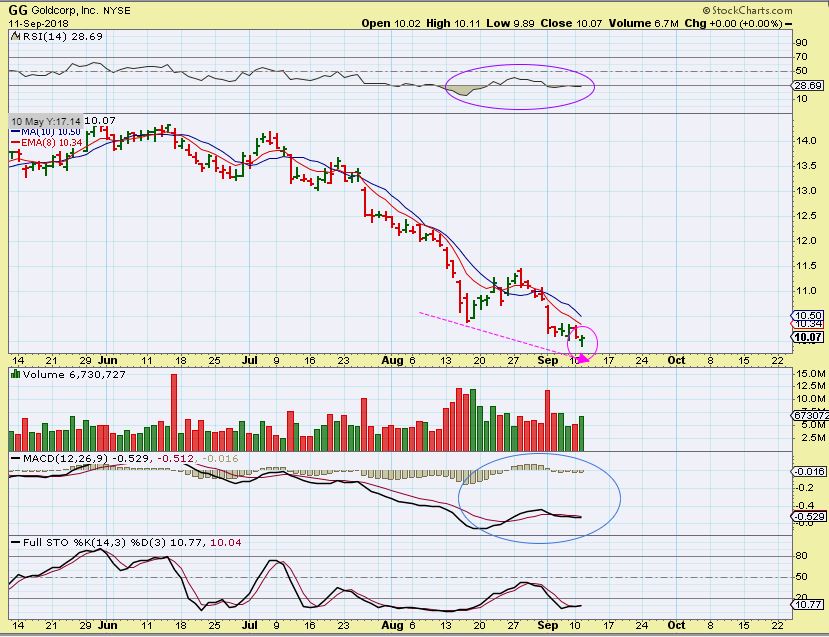Click the 10.07 last price tag
The height and width of the screenshot is (637, 829).
click(x=807, y=337)
